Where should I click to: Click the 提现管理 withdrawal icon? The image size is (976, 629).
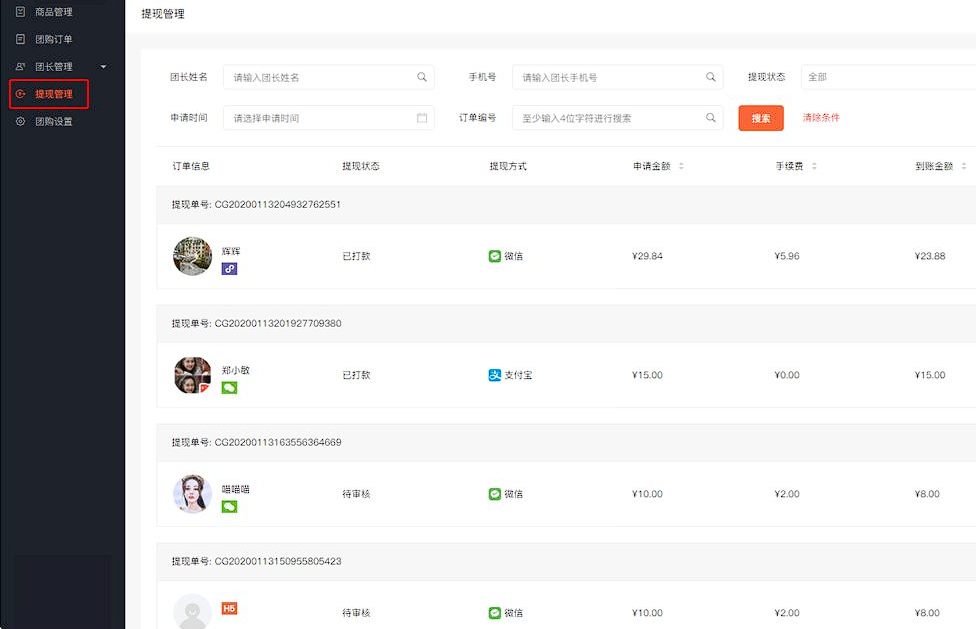pos(21,94)
